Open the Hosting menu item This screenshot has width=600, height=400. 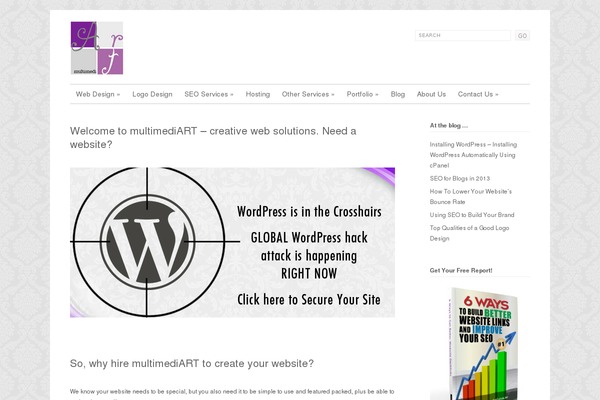pos(258,94)
